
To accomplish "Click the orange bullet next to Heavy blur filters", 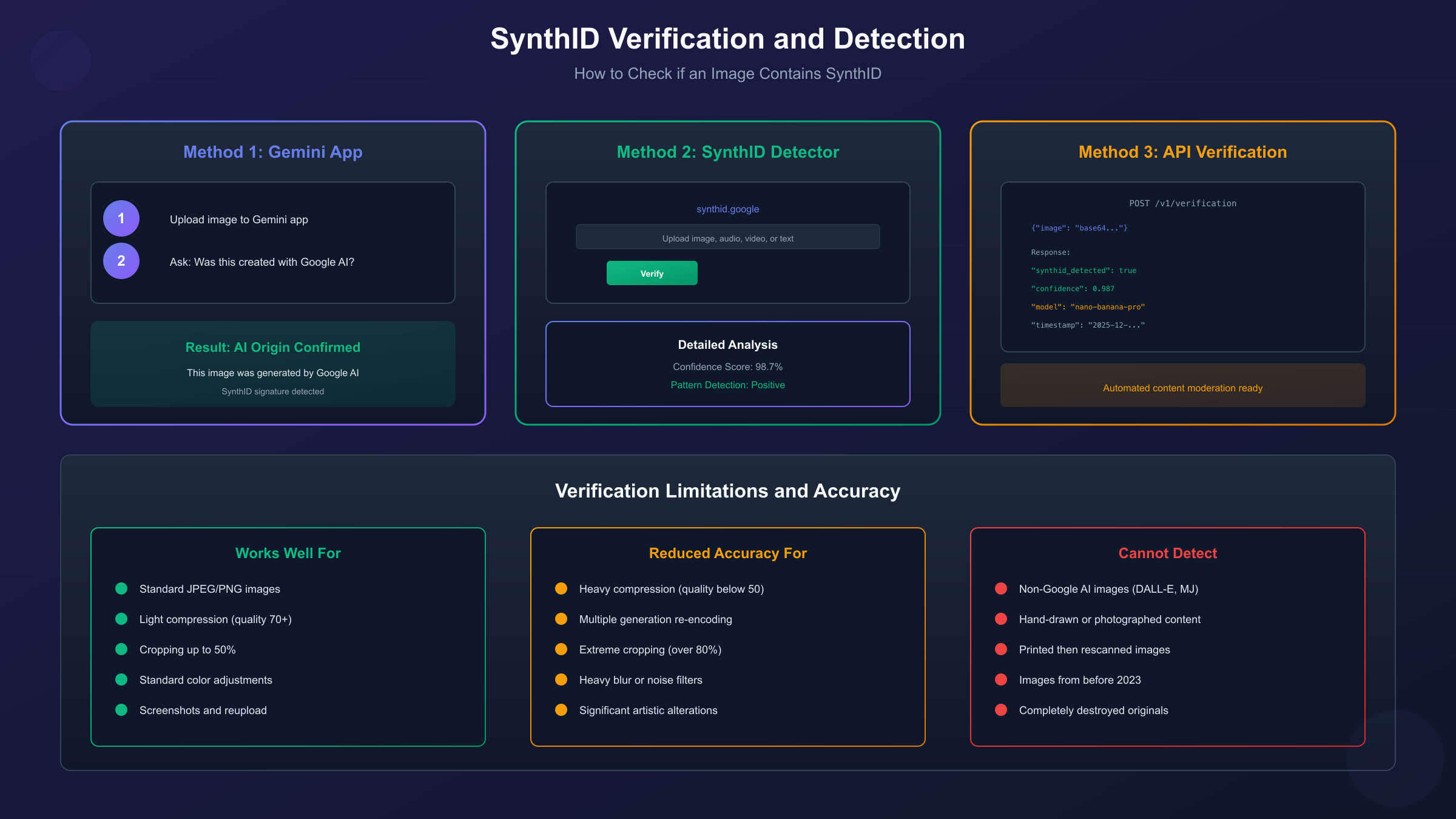I will point(561,679).
